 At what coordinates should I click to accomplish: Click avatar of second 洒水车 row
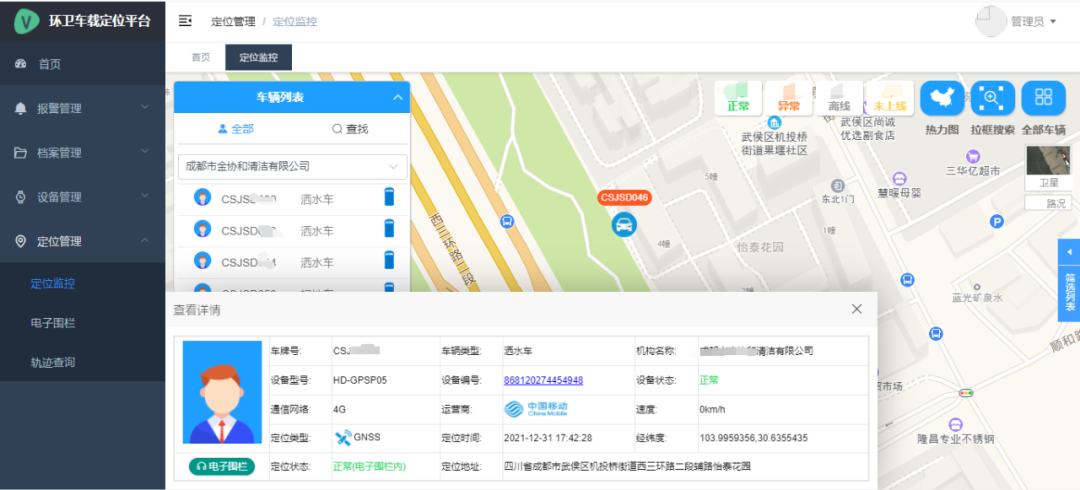coord(202,229)
